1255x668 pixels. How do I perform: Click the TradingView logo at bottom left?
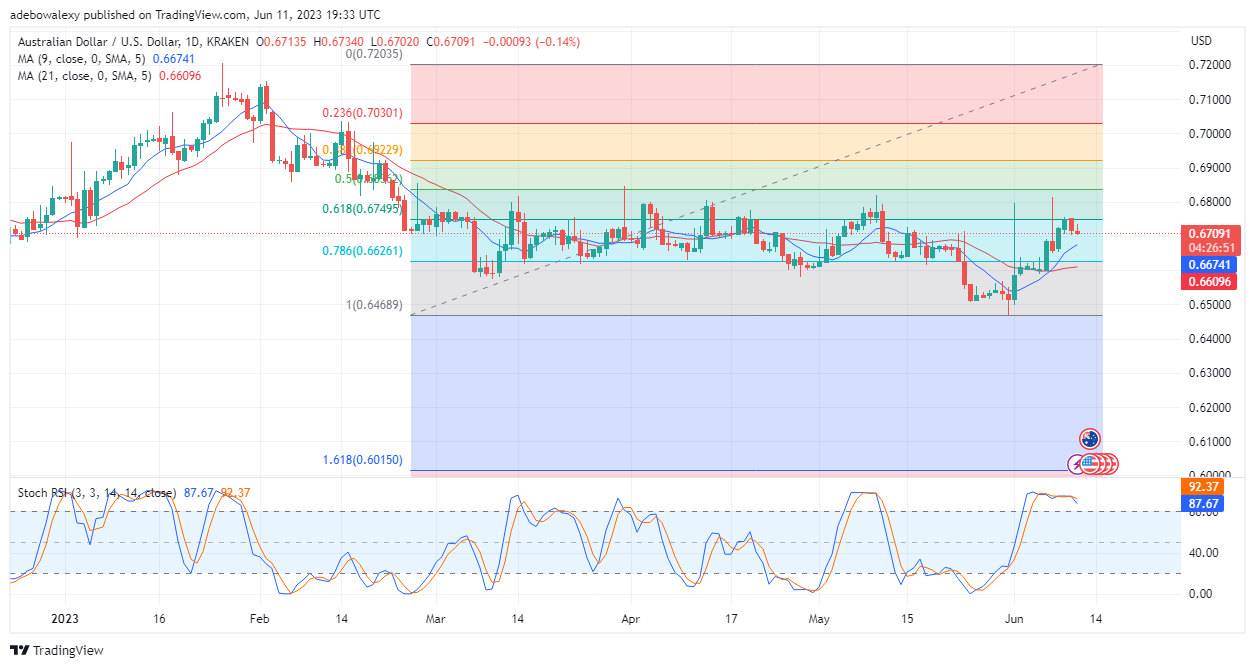[x=57, y=650]
